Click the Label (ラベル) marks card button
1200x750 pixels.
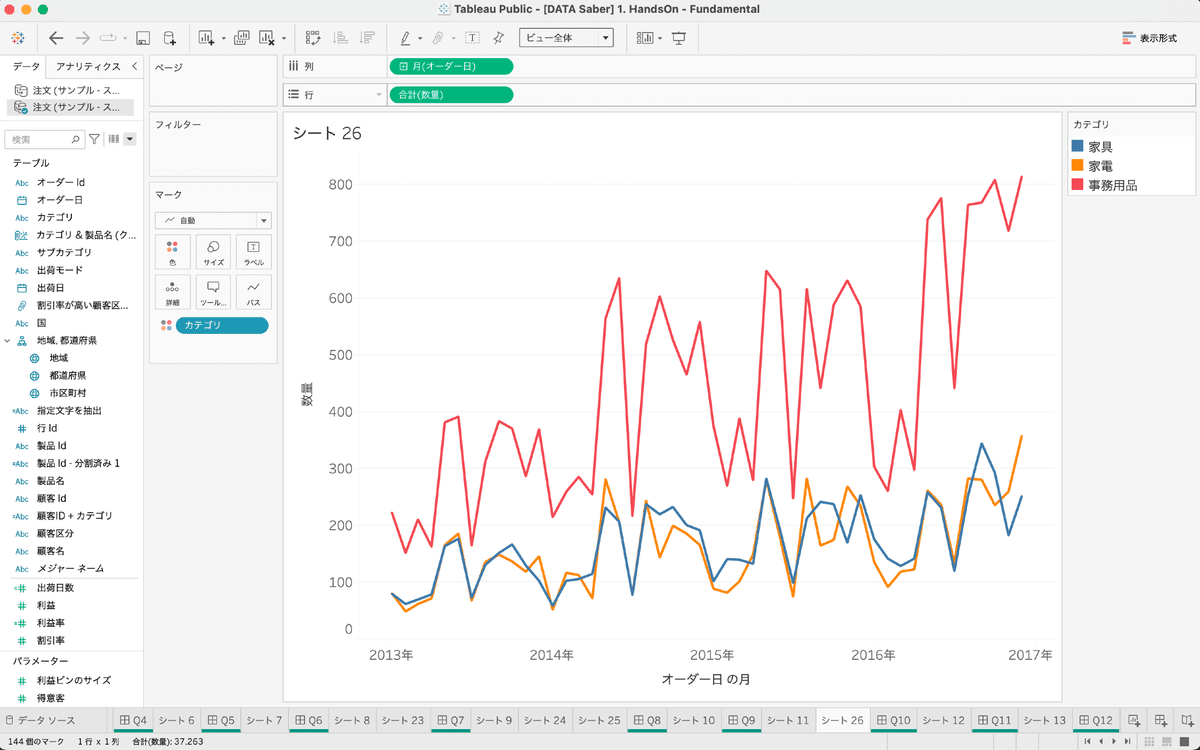point(253,252)
